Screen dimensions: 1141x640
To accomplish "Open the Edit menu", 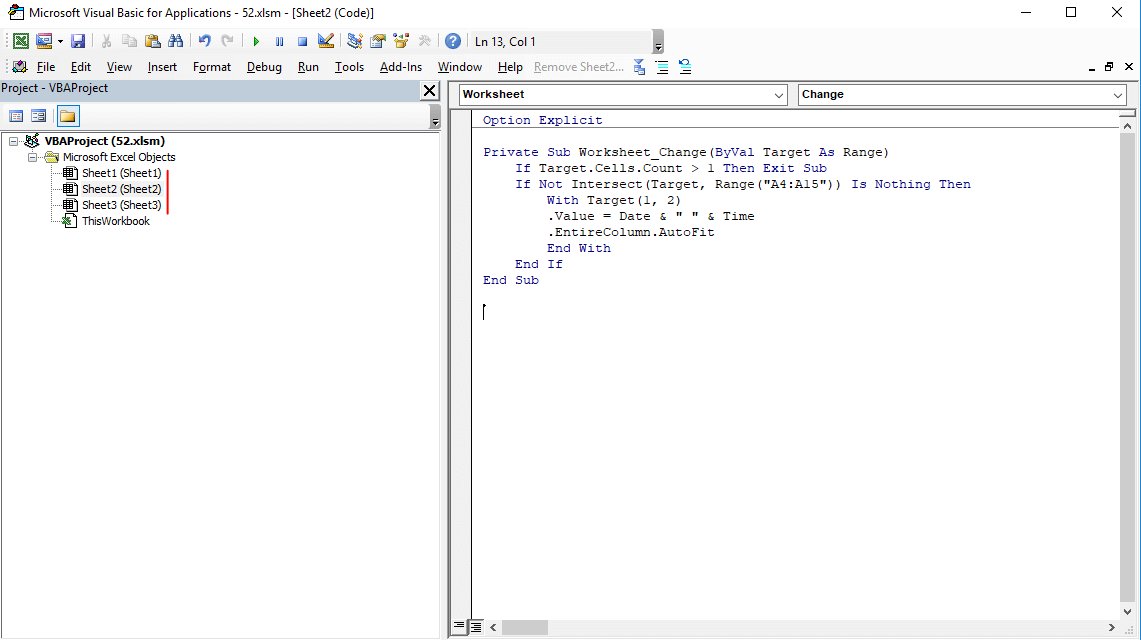I will coord(81,67).
